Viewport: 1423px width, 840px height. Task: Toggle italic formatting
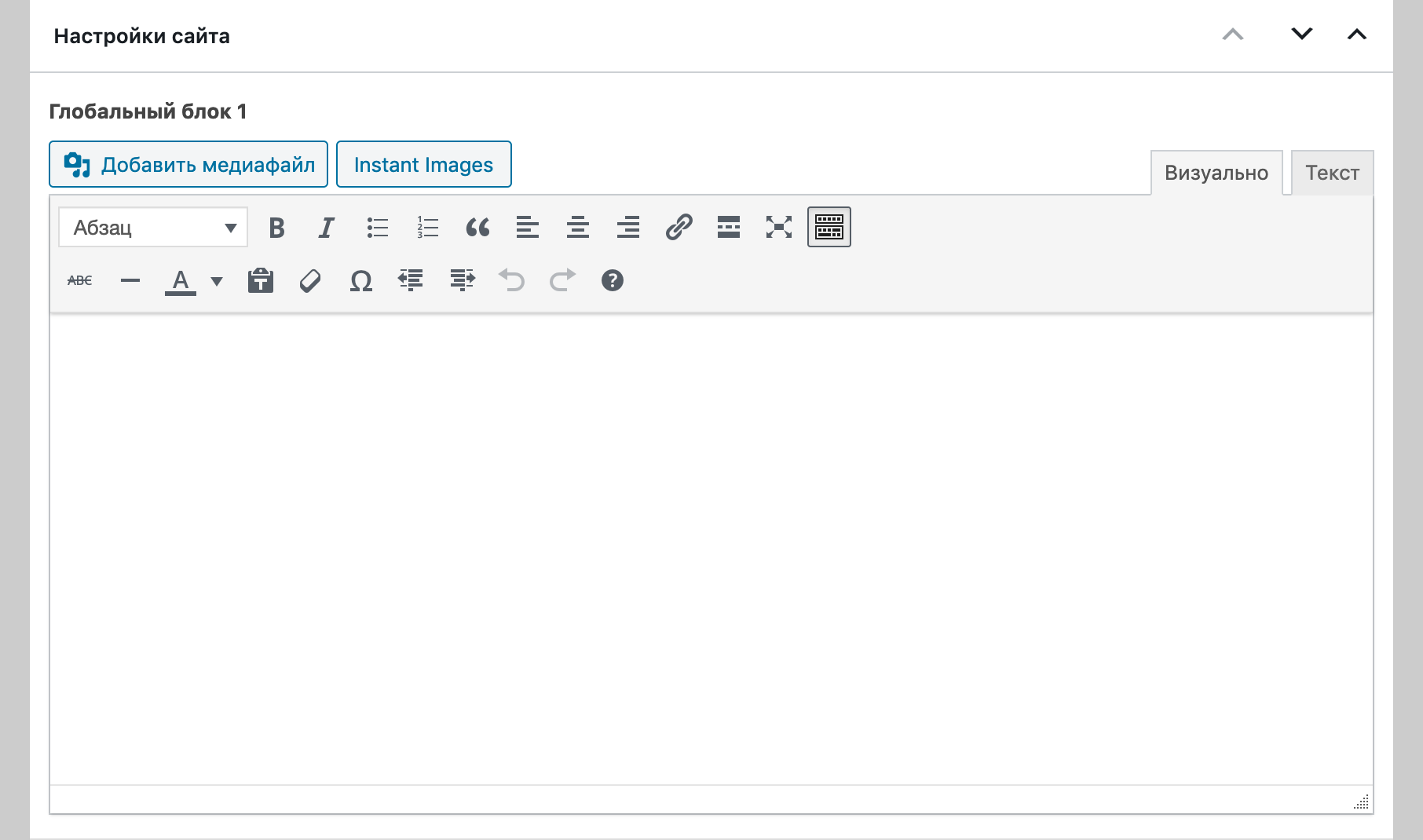[327, 228]
